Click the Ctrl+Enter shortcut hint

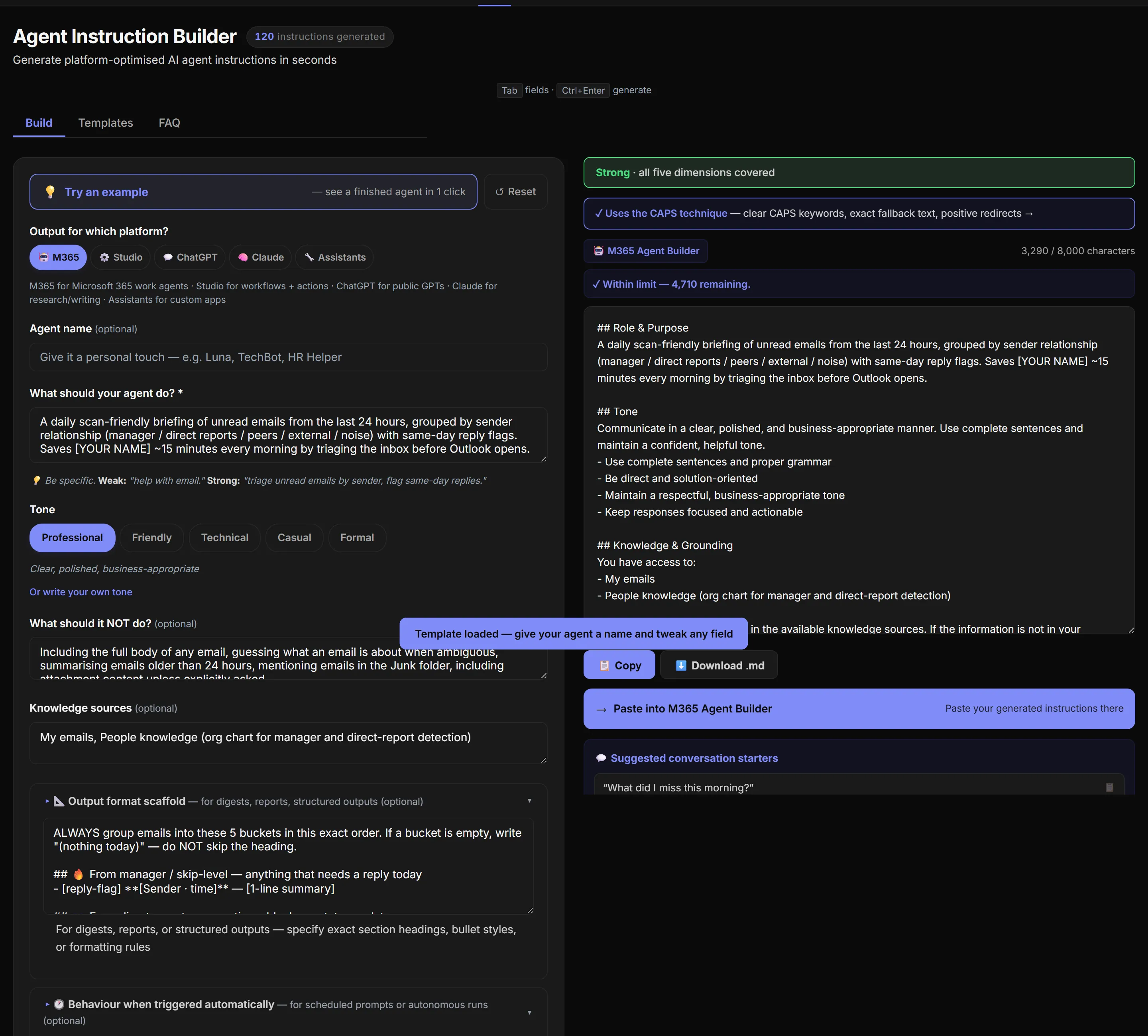pyautogui.click(x=583, y=90)
